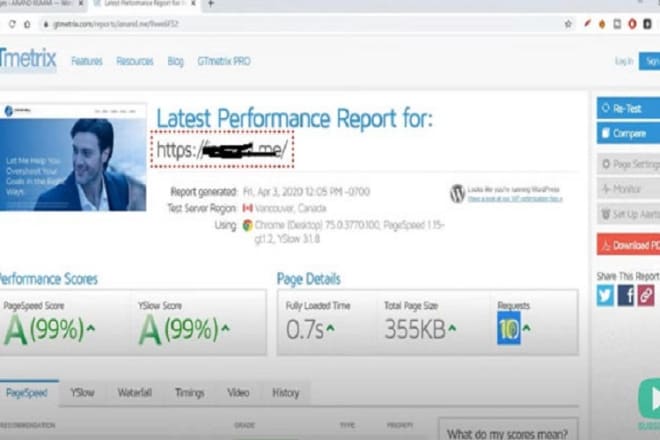Screen dimensions: 660x440
Task: Click the highlighted Requests value 10
Action: pos(509,328)
